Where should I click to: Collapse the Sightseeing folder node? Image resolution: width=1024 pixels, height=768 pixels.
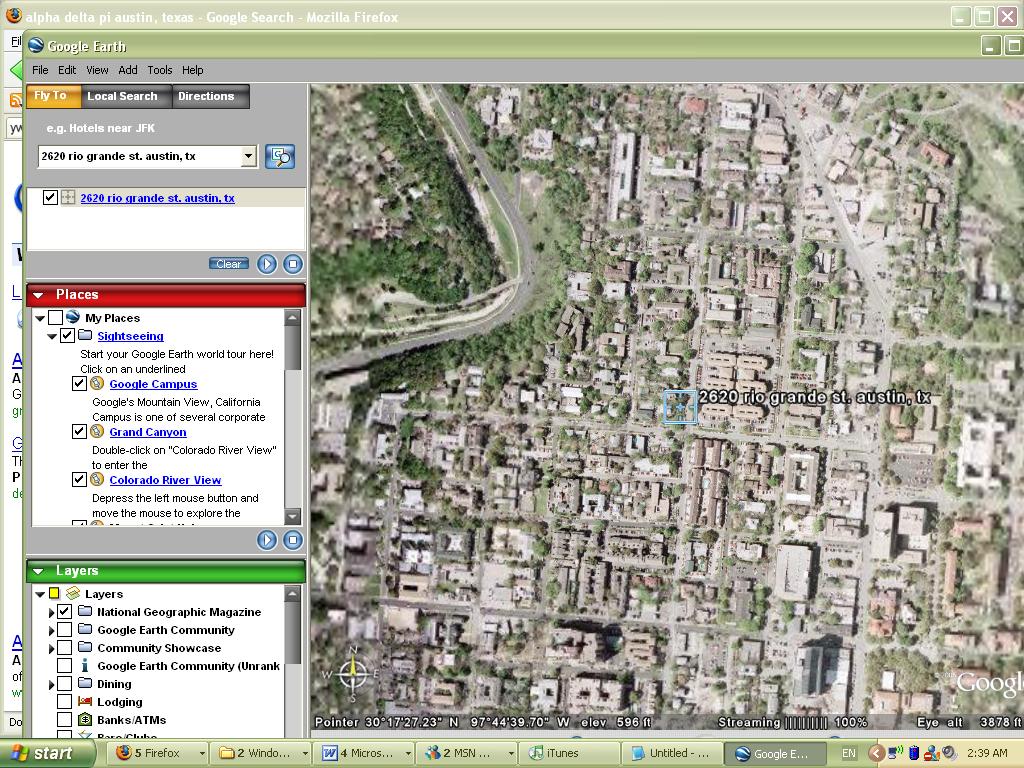(x=52, y=336)
